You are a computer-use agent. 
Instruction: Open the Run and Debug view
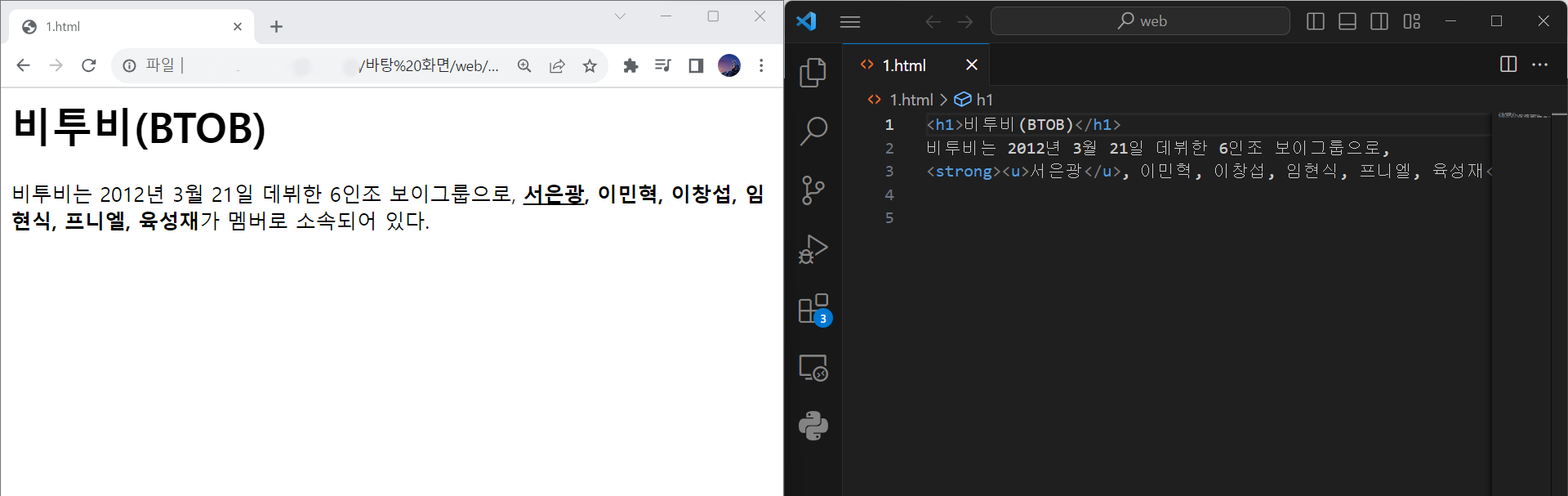click(x=813, y=249)
